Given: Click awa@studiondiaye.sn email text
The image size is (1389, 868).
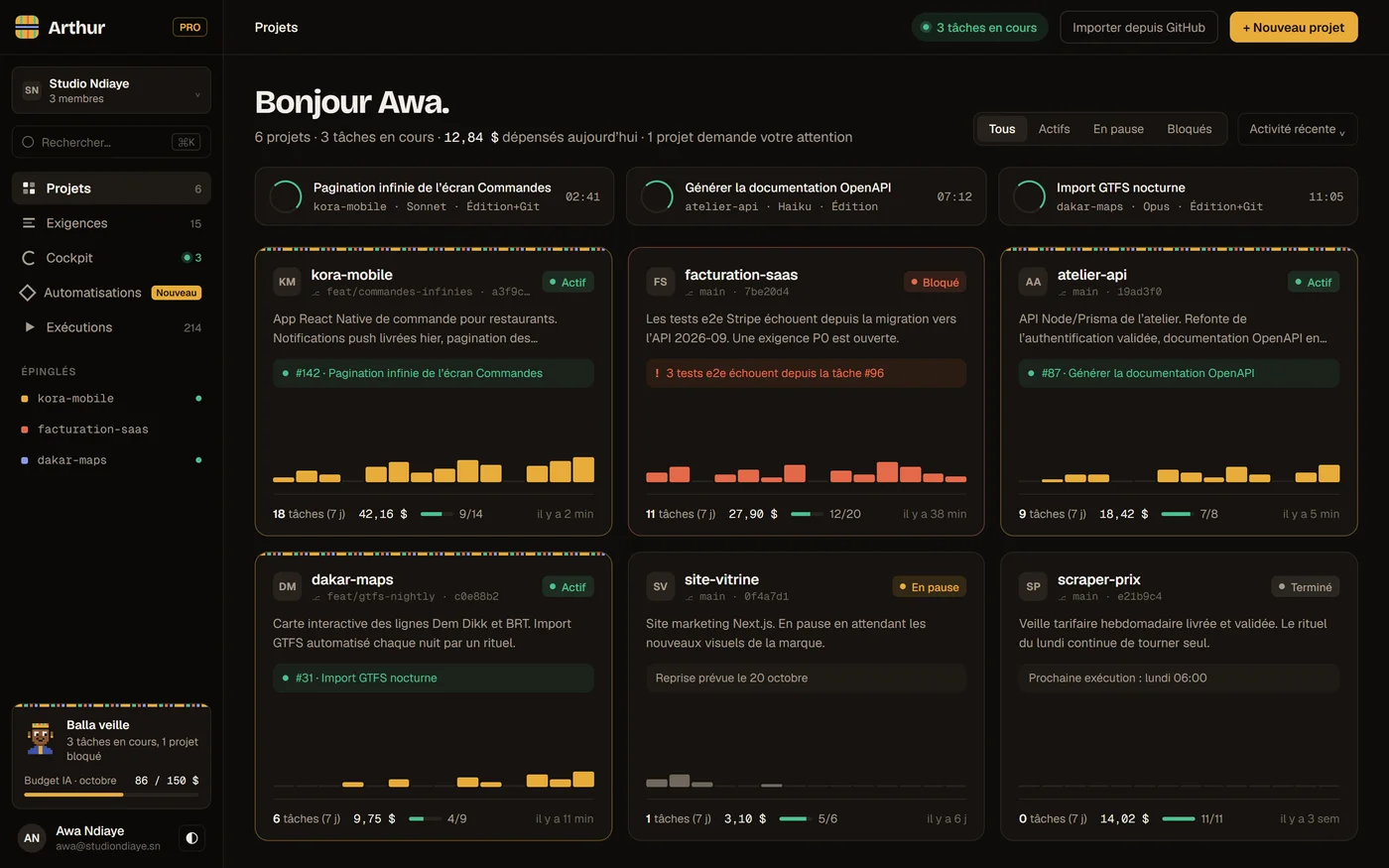Looking at the screenshot, I should [x=108, y=846].
